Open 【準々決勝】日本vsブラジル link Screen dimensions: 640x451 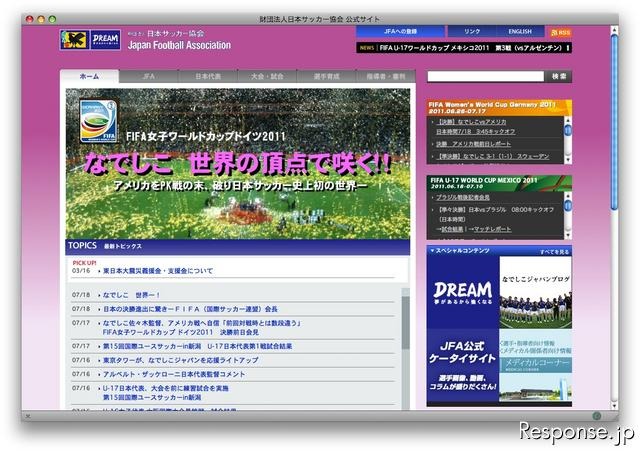496,214
